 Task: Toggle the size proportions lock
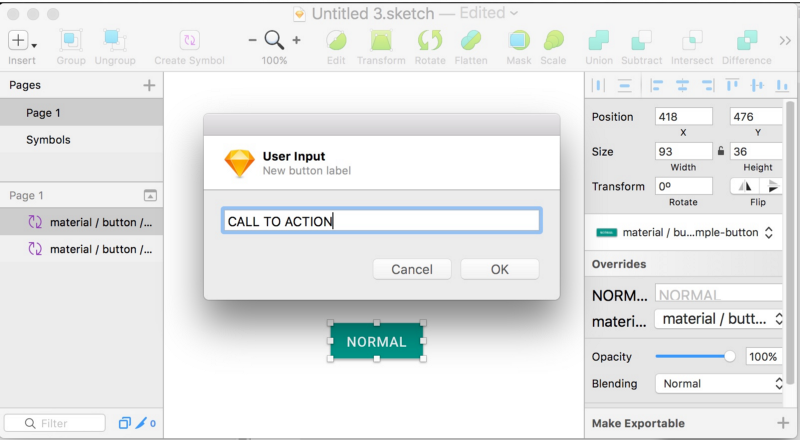click(721, 152)
